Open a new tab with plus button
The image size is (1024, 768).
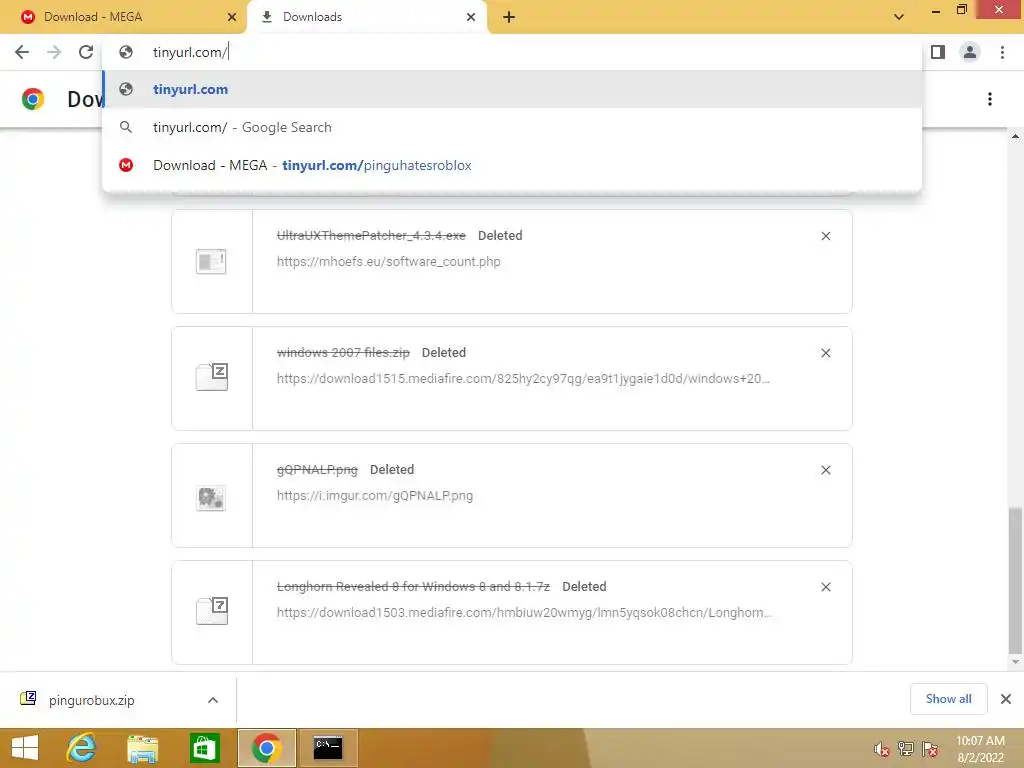509,17
